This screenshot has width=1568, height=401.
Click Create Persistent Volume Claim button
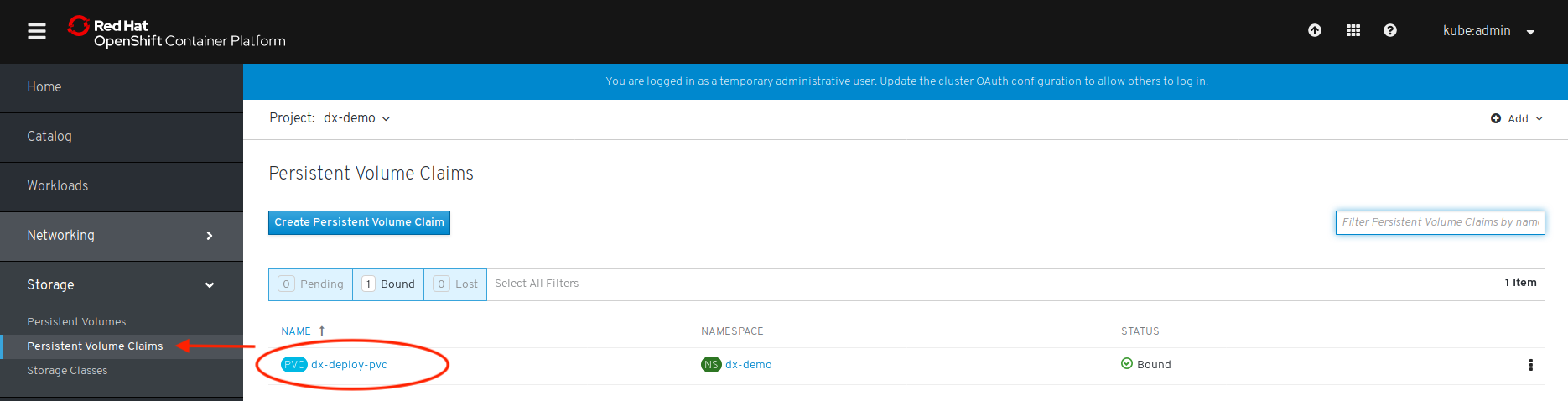359,222
